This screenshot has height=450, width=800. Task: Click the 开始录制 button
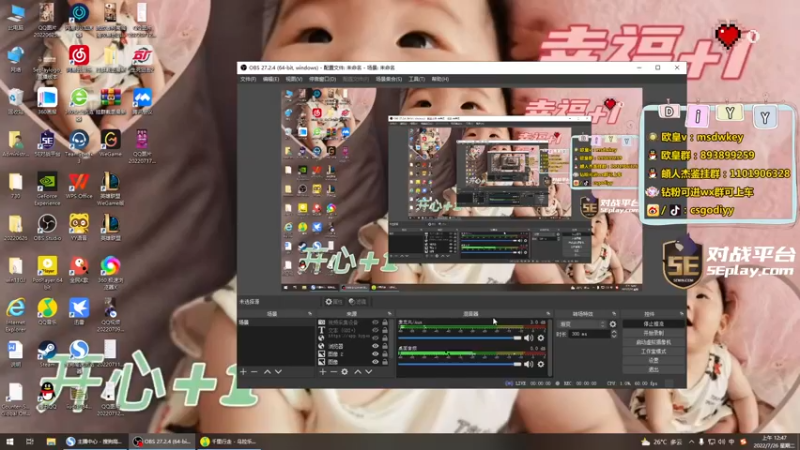tap(653, 333)
